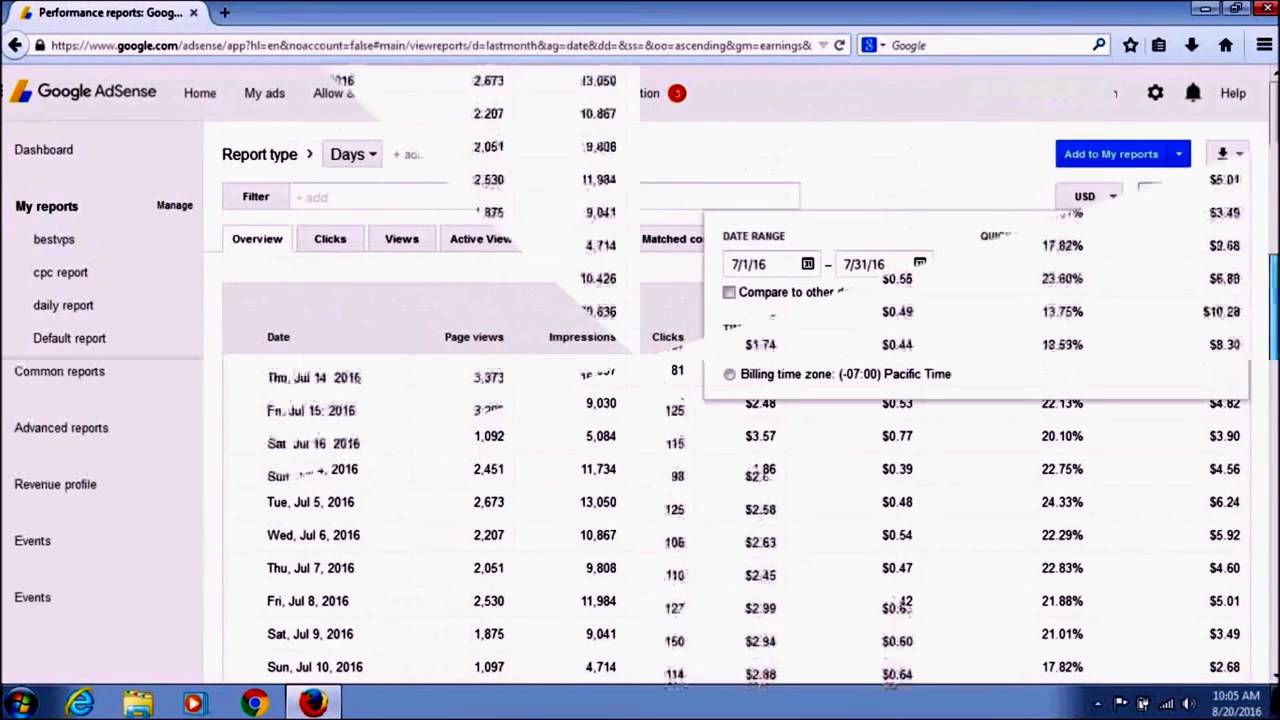Select Billing time zone Pacific Time radio
This screenshot has height=720, width=1280.
[x=729, y=374]
